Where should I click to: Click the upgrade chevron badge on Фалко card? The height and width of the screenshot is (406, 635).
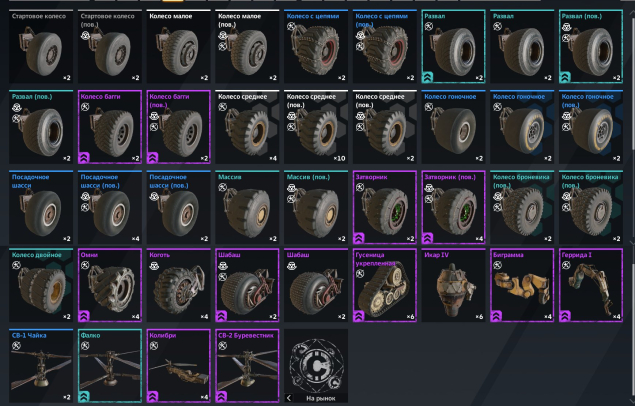pos(84,397)
